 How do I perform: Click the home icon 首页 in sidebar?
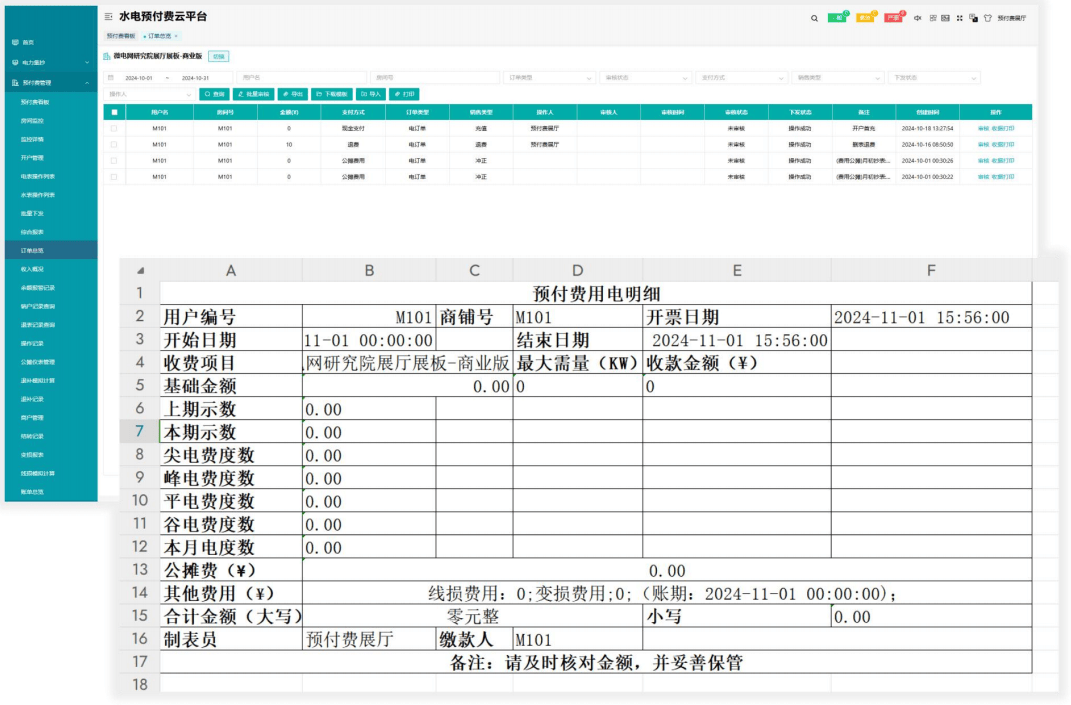pos(15,42)
